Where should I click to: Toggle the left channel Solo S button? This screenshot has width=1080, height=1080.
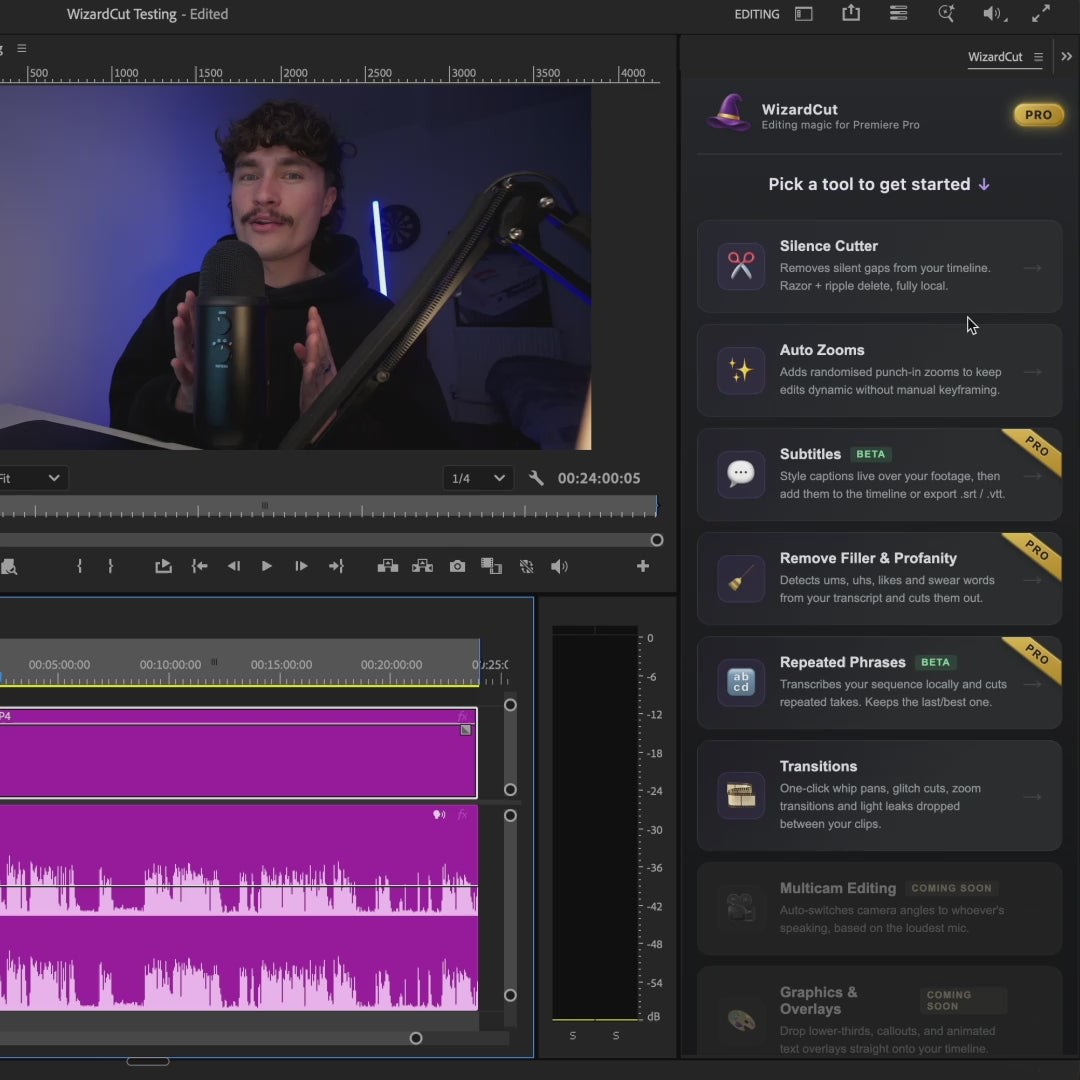pyautogui.click(x=572, y=1035)
